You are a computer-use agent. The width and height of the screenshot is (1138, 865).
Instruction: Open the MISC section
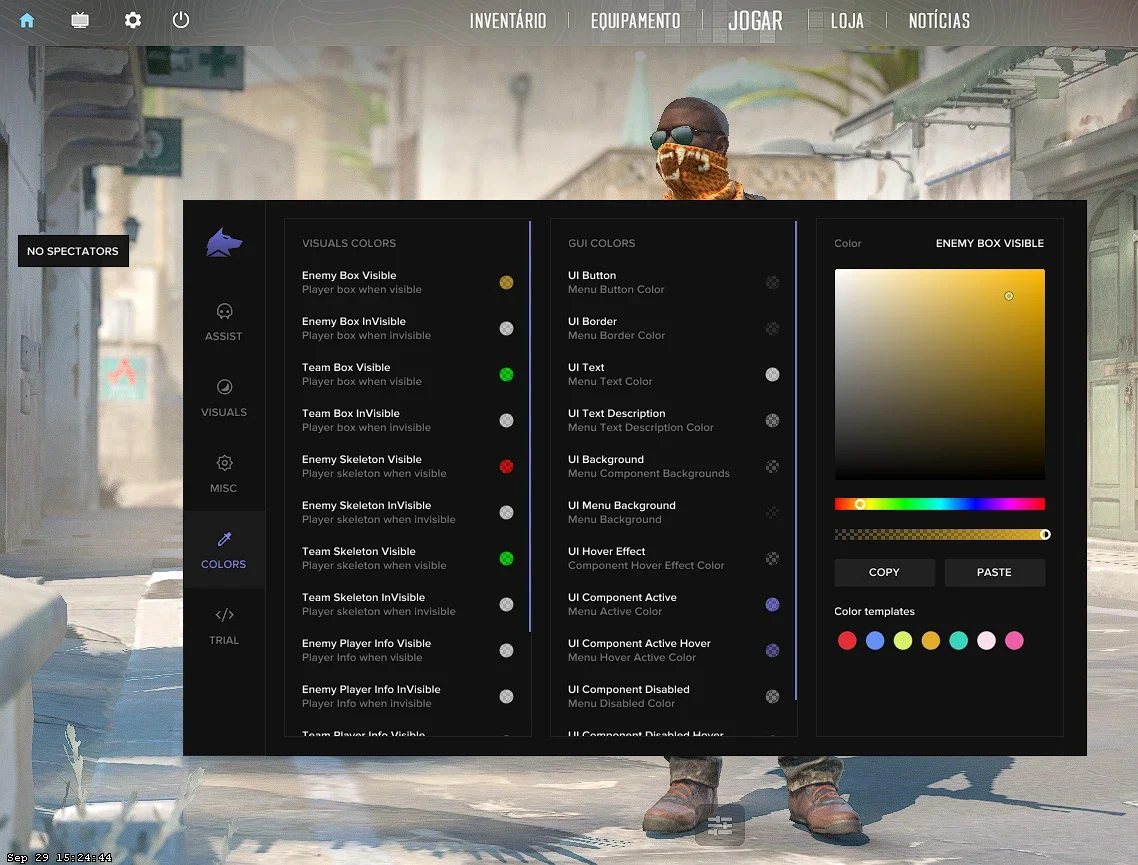(224, 474)
